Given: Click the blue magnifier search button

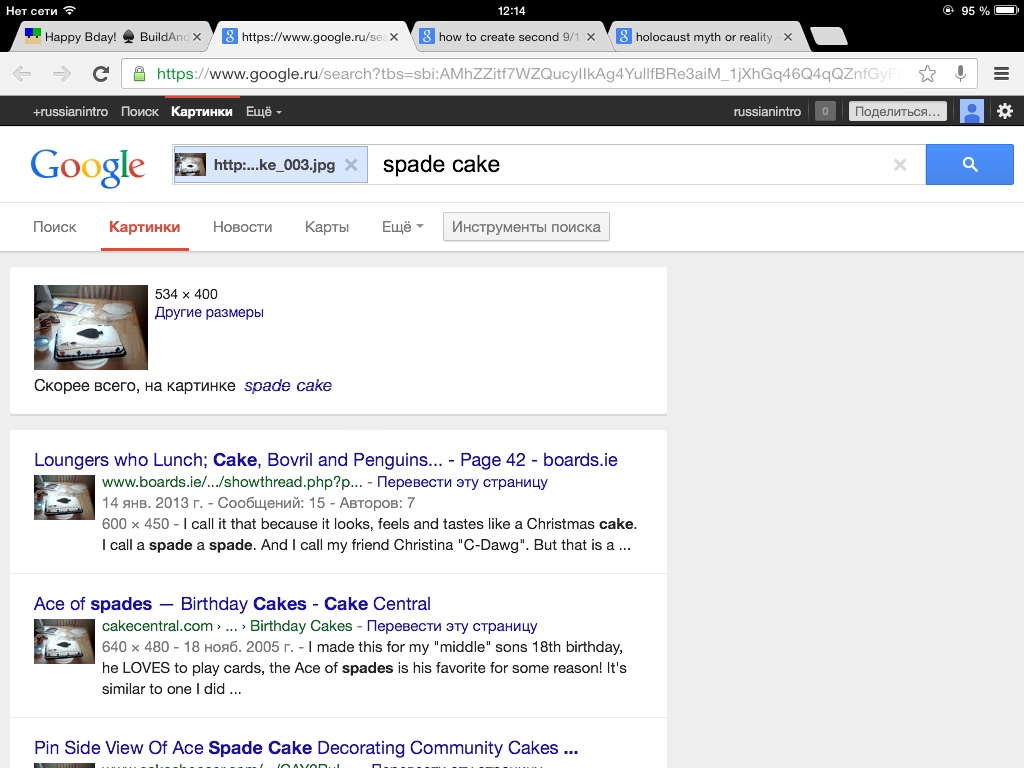Looking at the screenshot, I should 970,165.
